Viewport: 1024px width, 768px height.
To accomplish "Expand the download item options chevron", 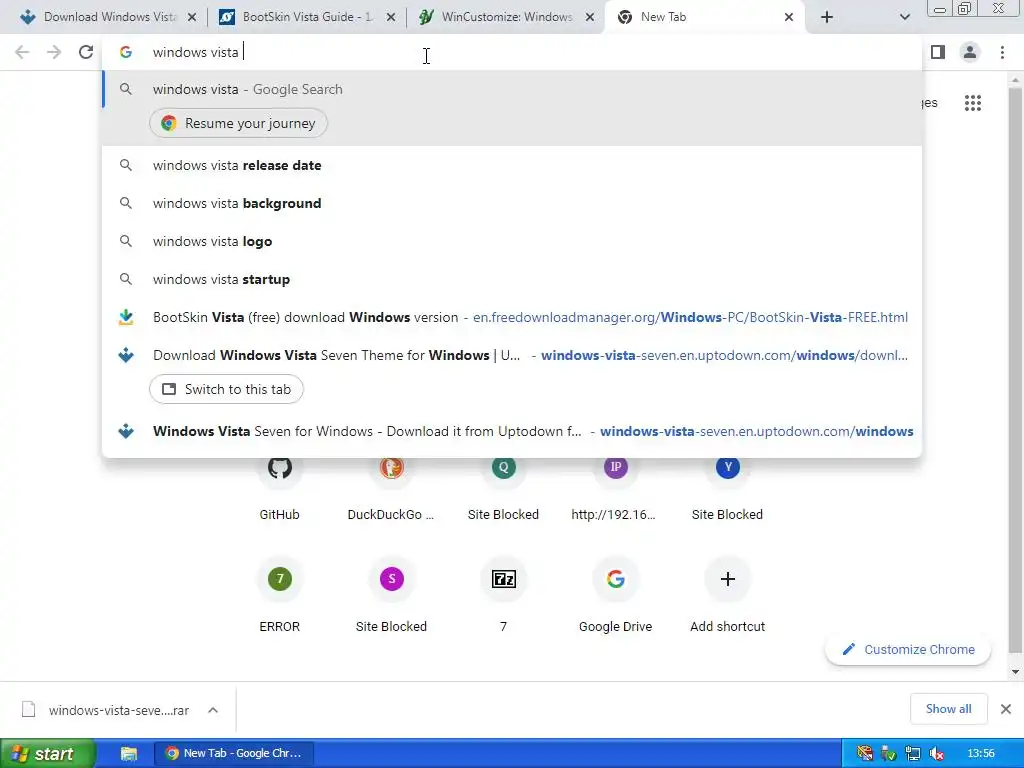I will tap(213, 710).
